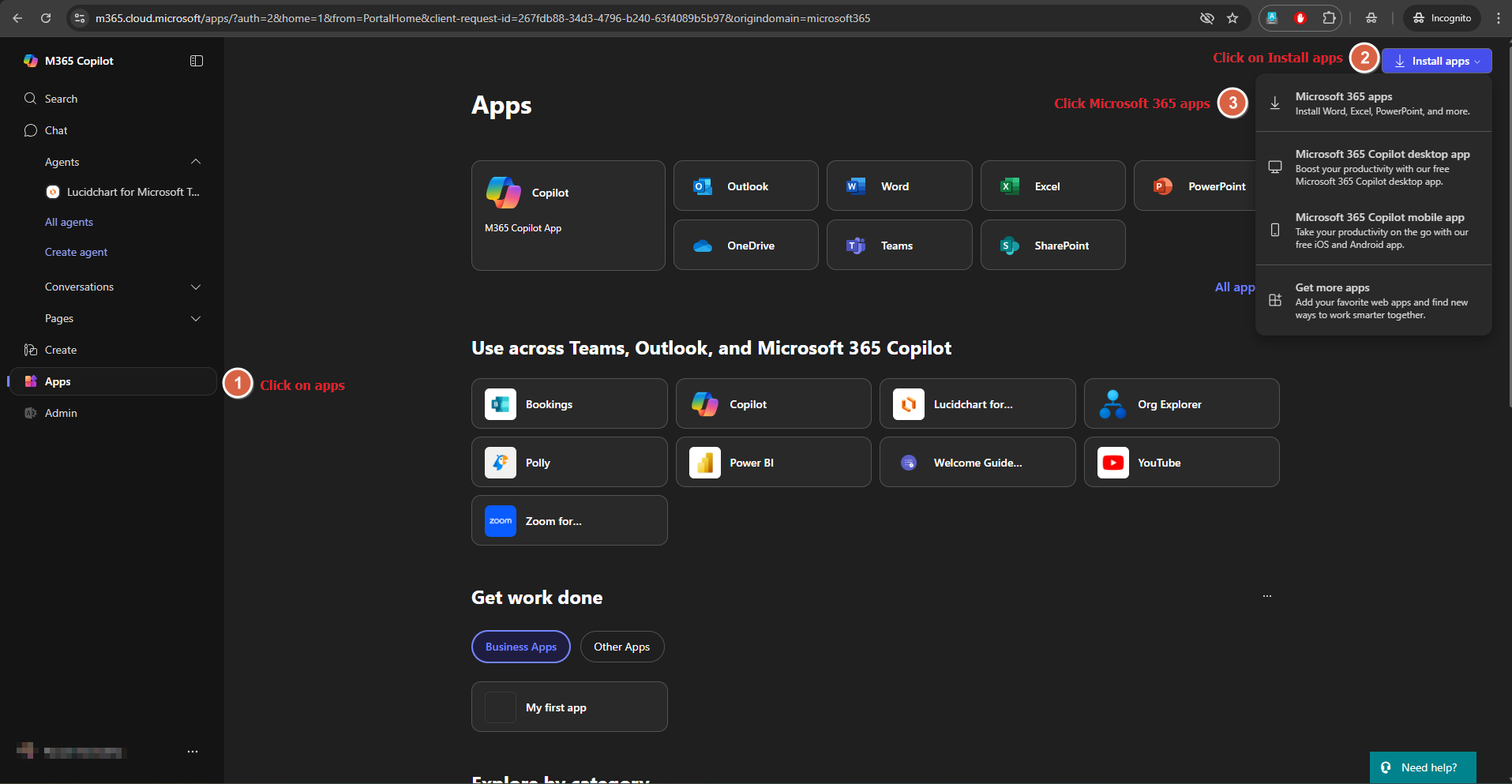Open the Power BI app card

(x=774, y=463)
